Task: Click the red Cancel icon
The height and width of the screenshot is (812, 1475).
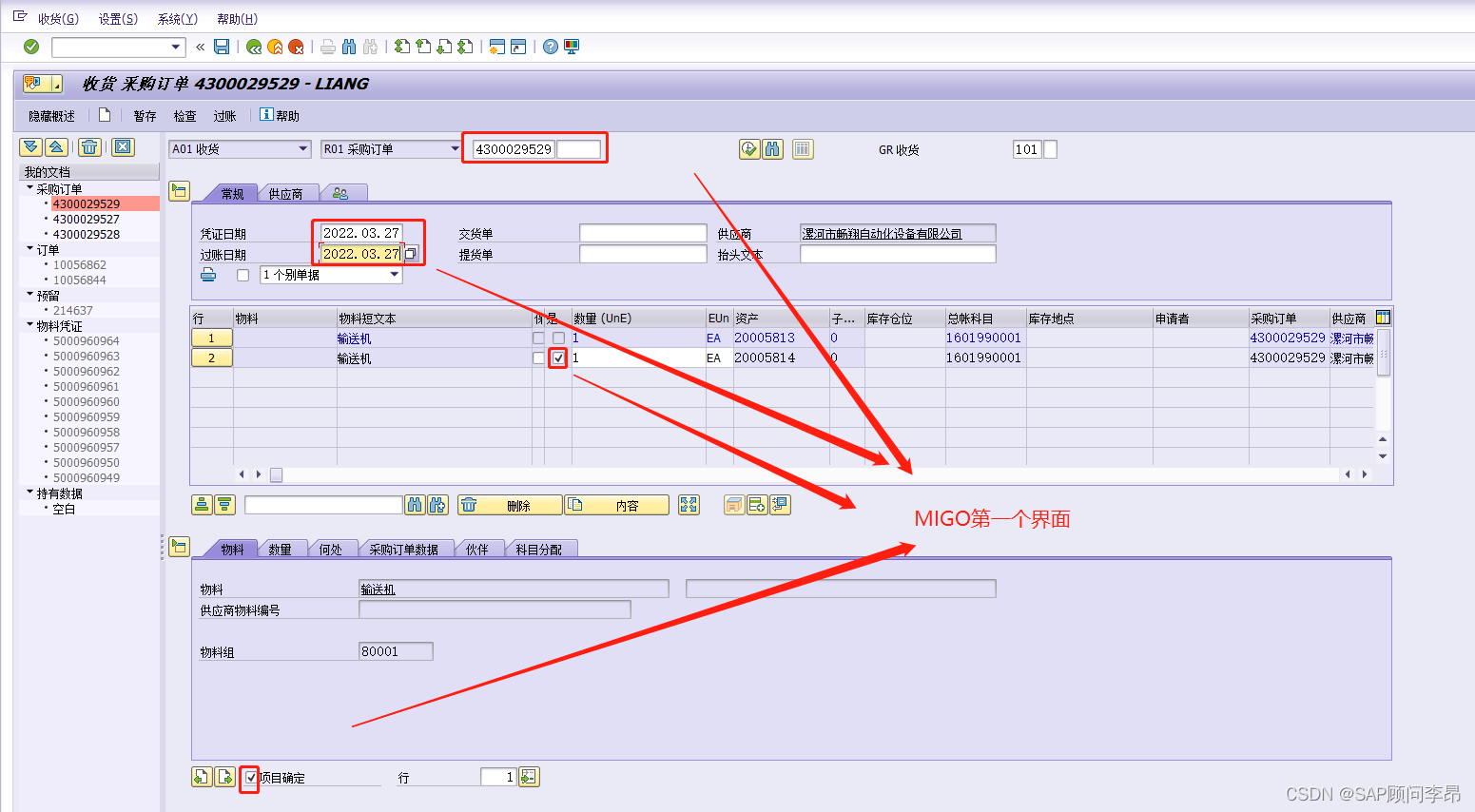Action: 296,47
